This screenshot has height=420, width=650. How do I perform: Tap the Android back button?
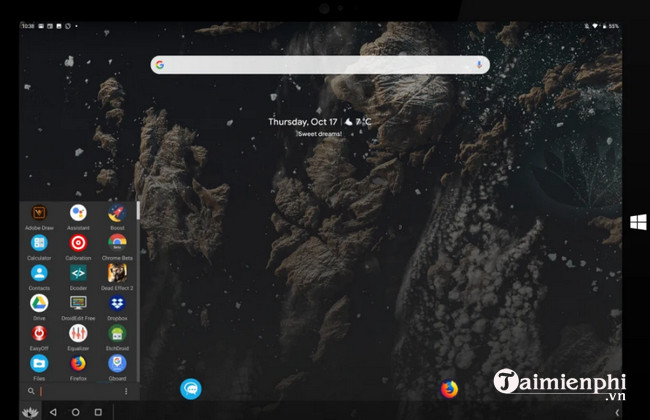pyautogui.click(x=53, y=412)
